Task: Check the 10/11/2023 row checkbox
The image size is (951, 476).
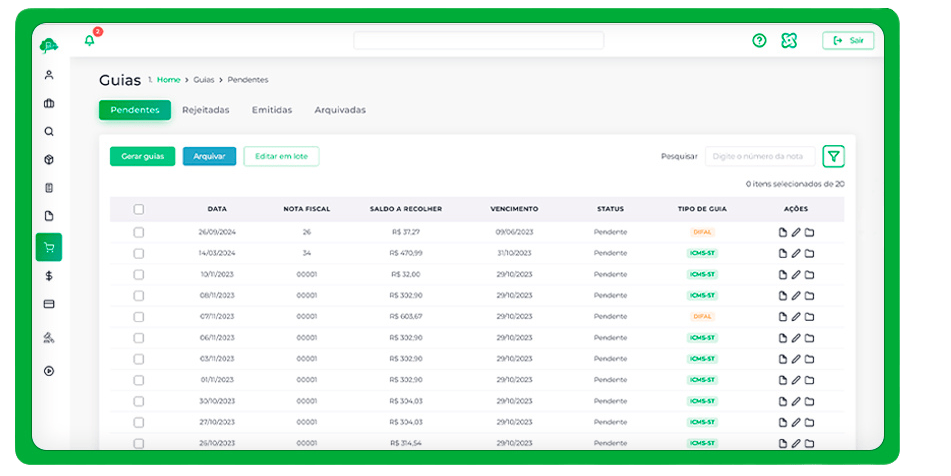Action: click(x=139, y=275)
